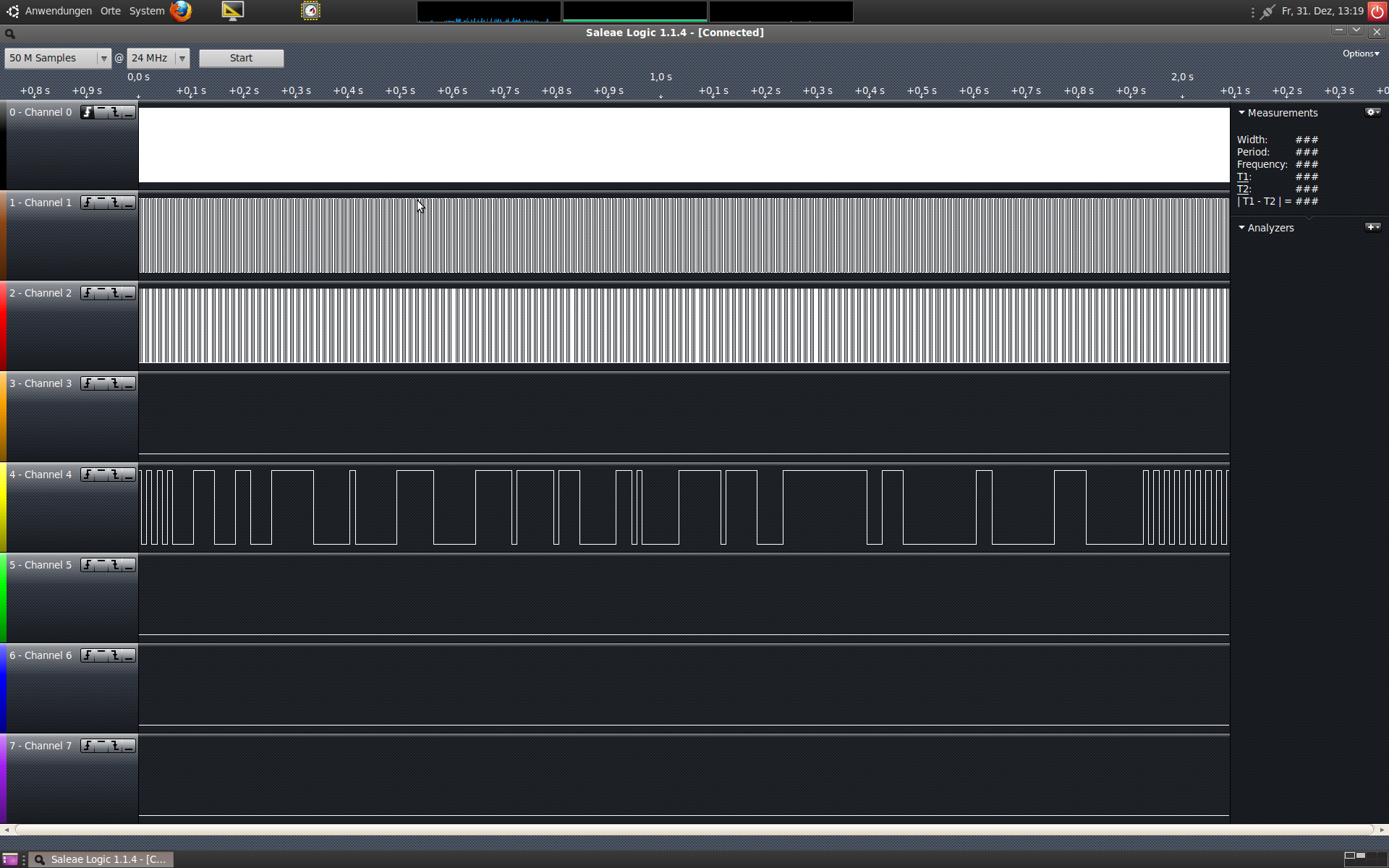Set falling edge trigger on Channel 1
Screen dimensions: 1389x868
(115, 203)
